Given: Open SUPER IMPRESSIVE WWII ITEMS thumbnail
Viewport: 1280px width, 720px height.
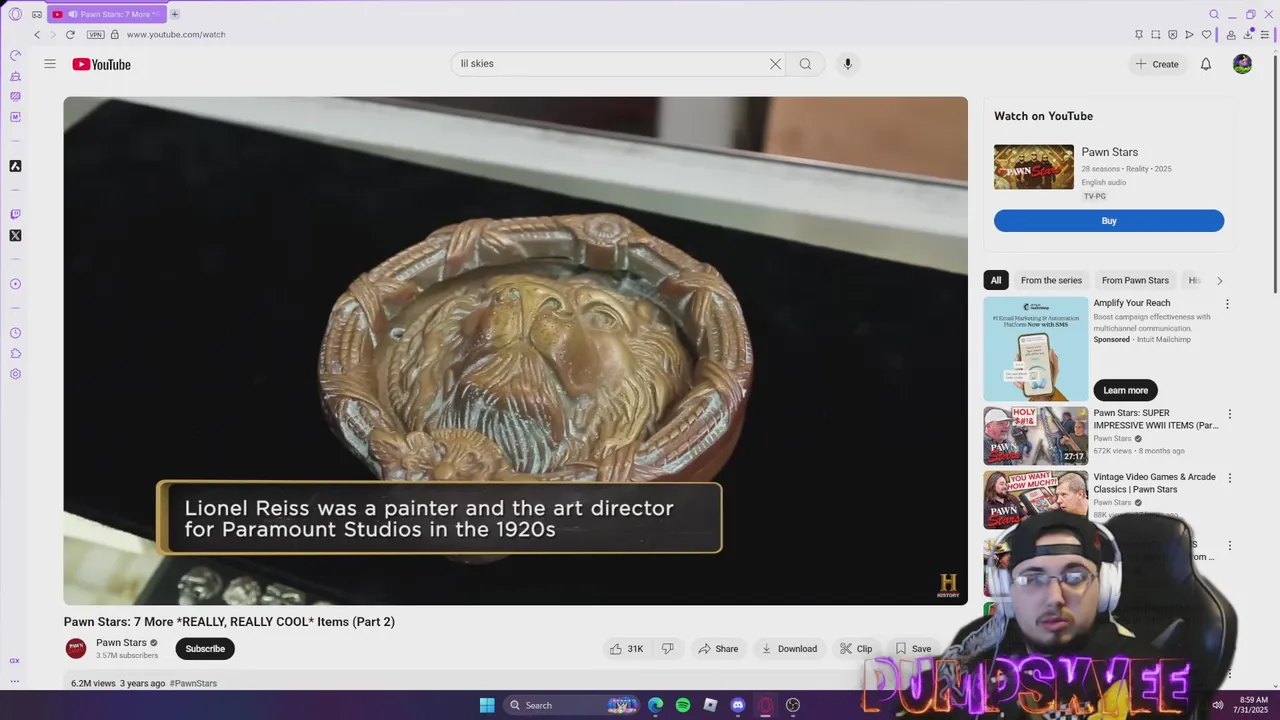Looking at the screenshot, I should pyautogui.click(x=1035, y=435).
